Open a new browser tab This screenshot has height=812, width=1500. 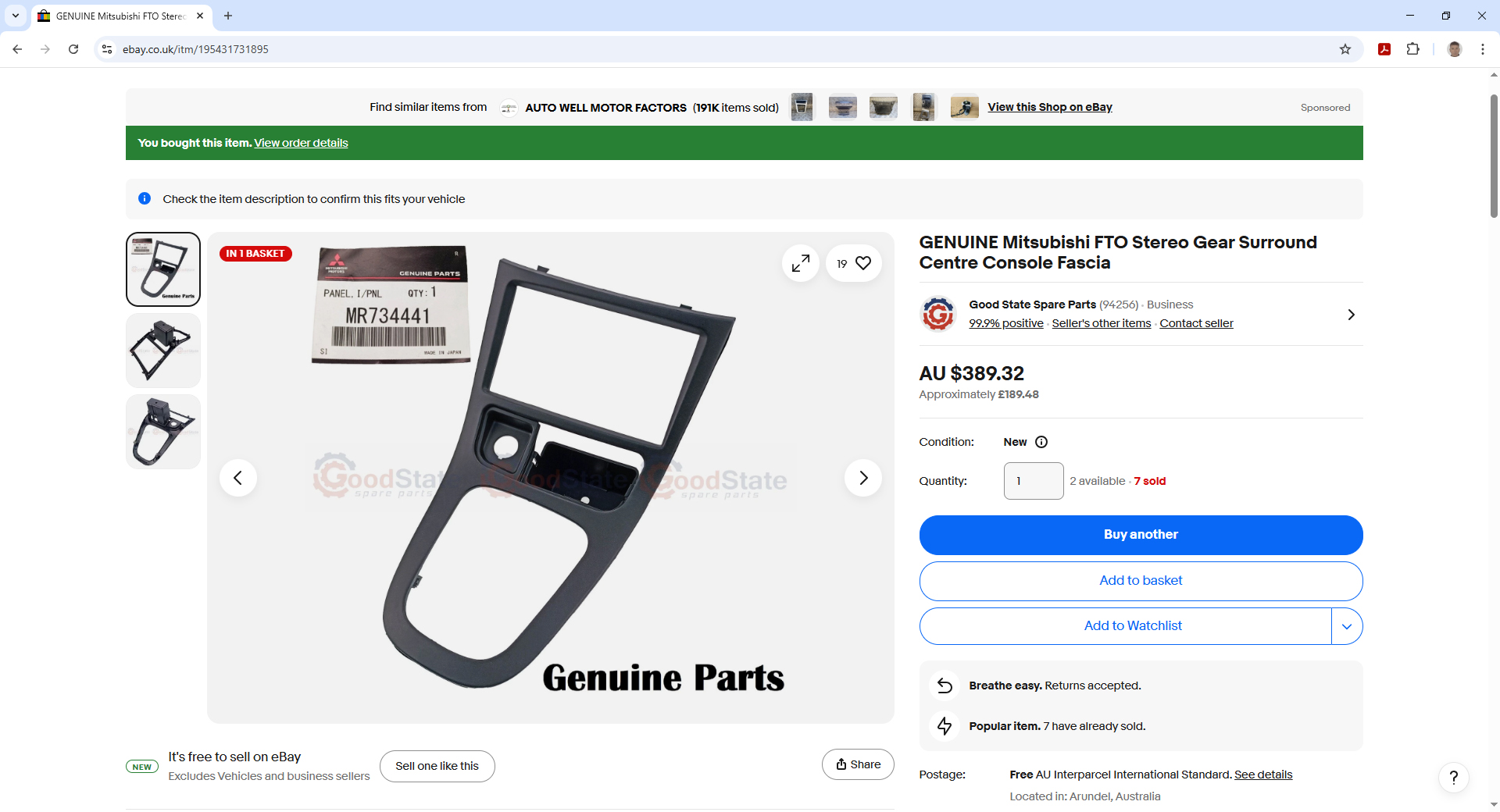click(x=228, y=16)
